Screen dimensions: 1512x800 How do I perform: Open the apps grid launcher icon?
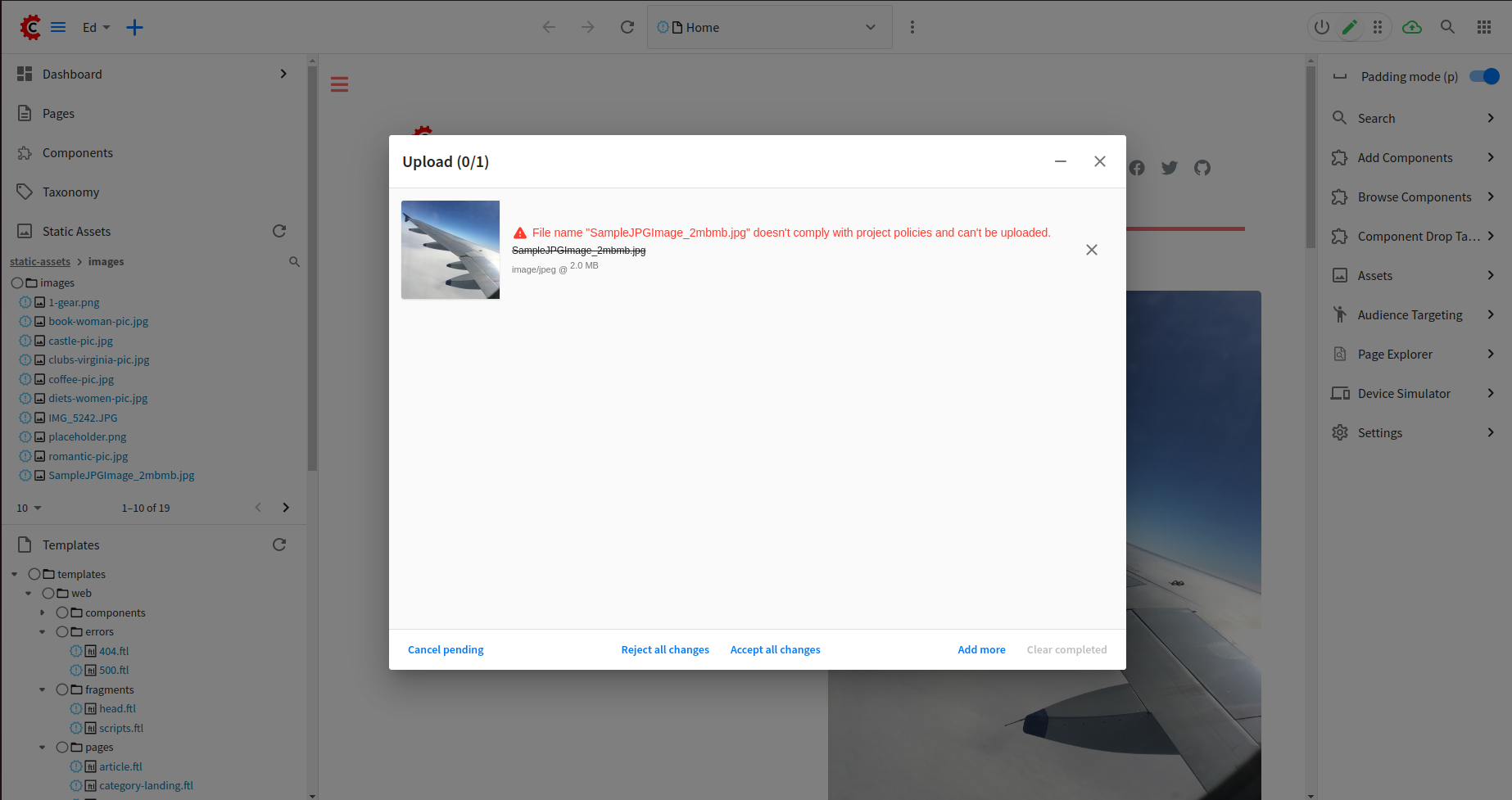click(1483, 27)
